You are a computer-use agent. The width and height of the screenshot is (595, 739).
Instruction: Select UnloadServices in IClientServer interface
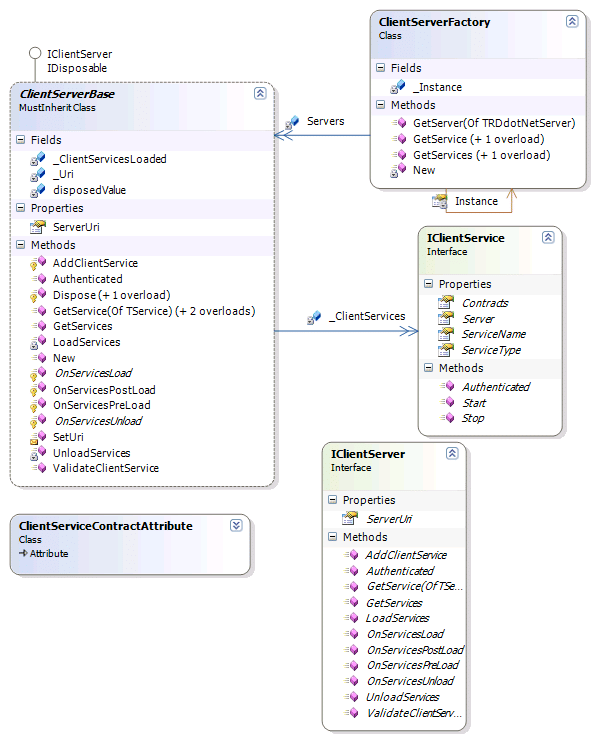[402, 697]
